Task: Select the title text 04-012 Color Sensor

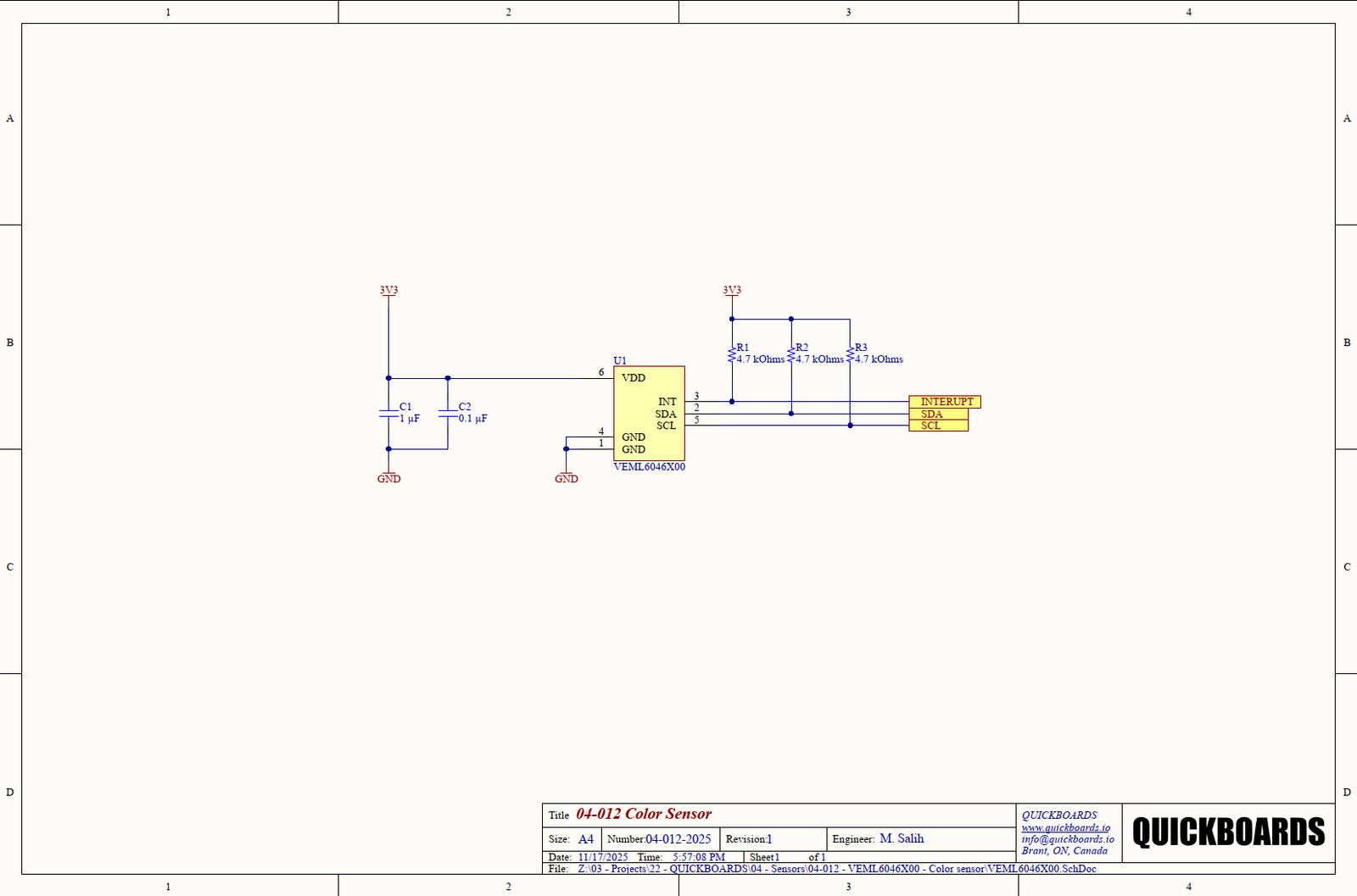Action: [x=644, y=814]
